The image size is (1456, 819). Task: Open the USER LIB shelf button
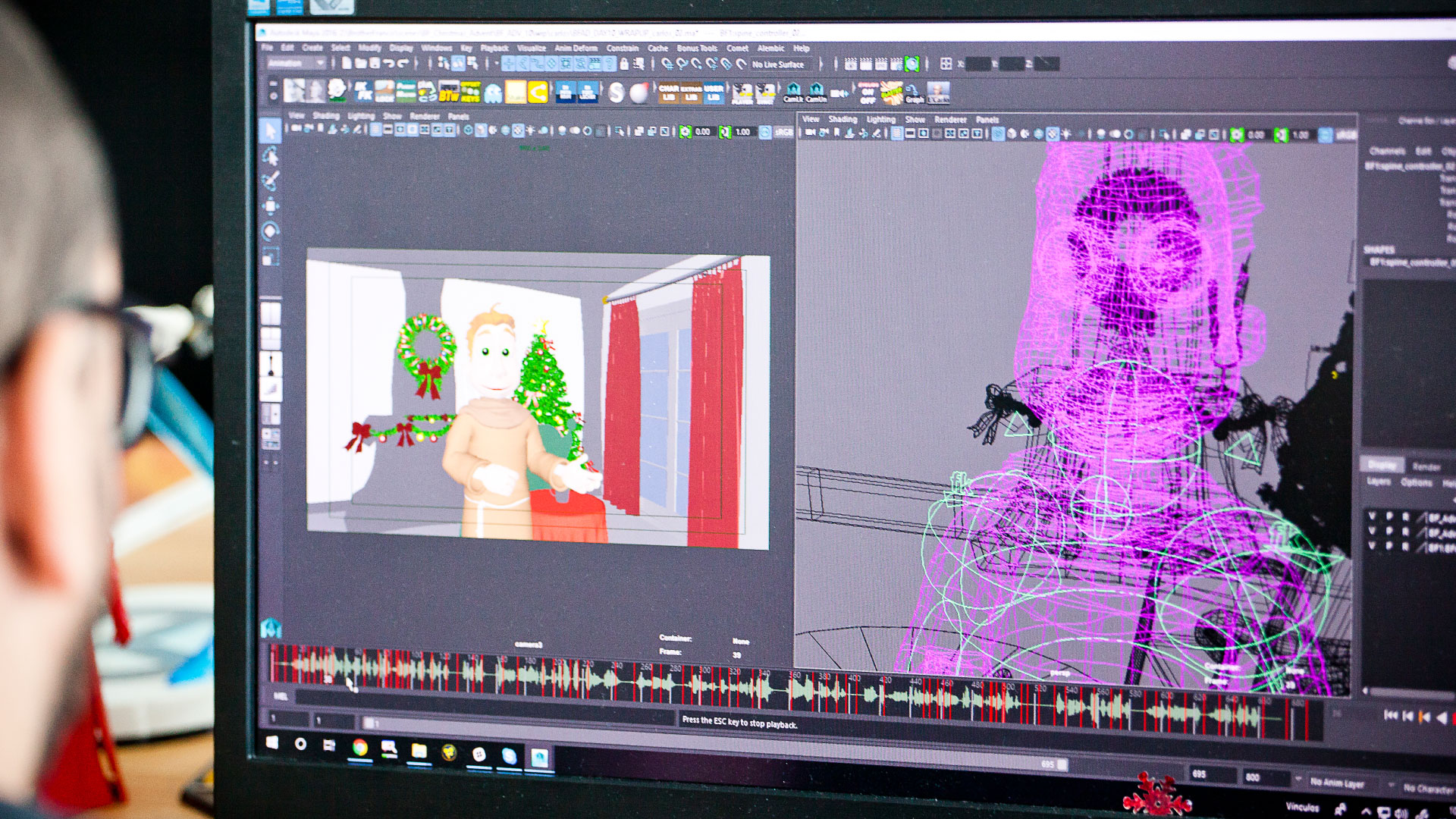click(714, 93)
